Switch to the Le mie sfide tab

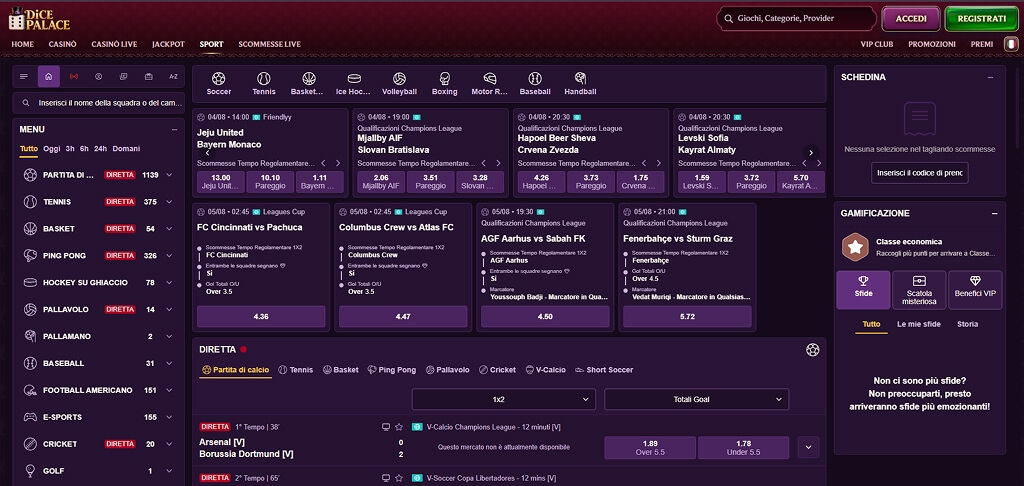pyautogui.click(x=918, y=324)
